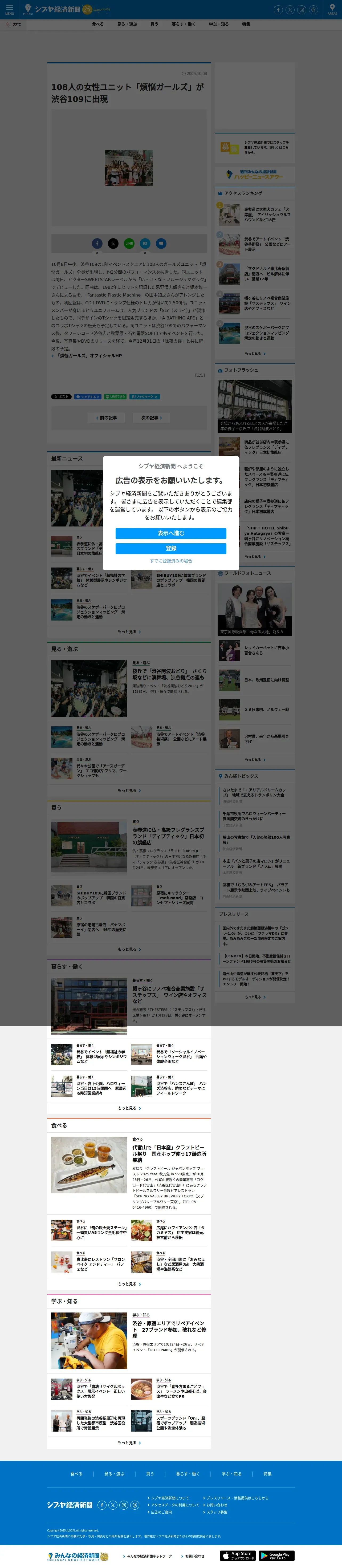Open 「煩悩ガールズ」オフィシャルHP link
Screen dimensions: 342x1568
pos(89,355)
